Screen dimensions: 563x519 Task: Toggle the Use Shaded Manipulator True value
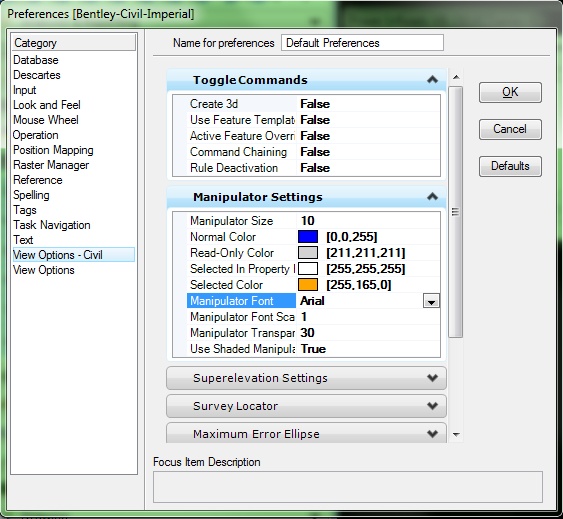coord(313,349)
